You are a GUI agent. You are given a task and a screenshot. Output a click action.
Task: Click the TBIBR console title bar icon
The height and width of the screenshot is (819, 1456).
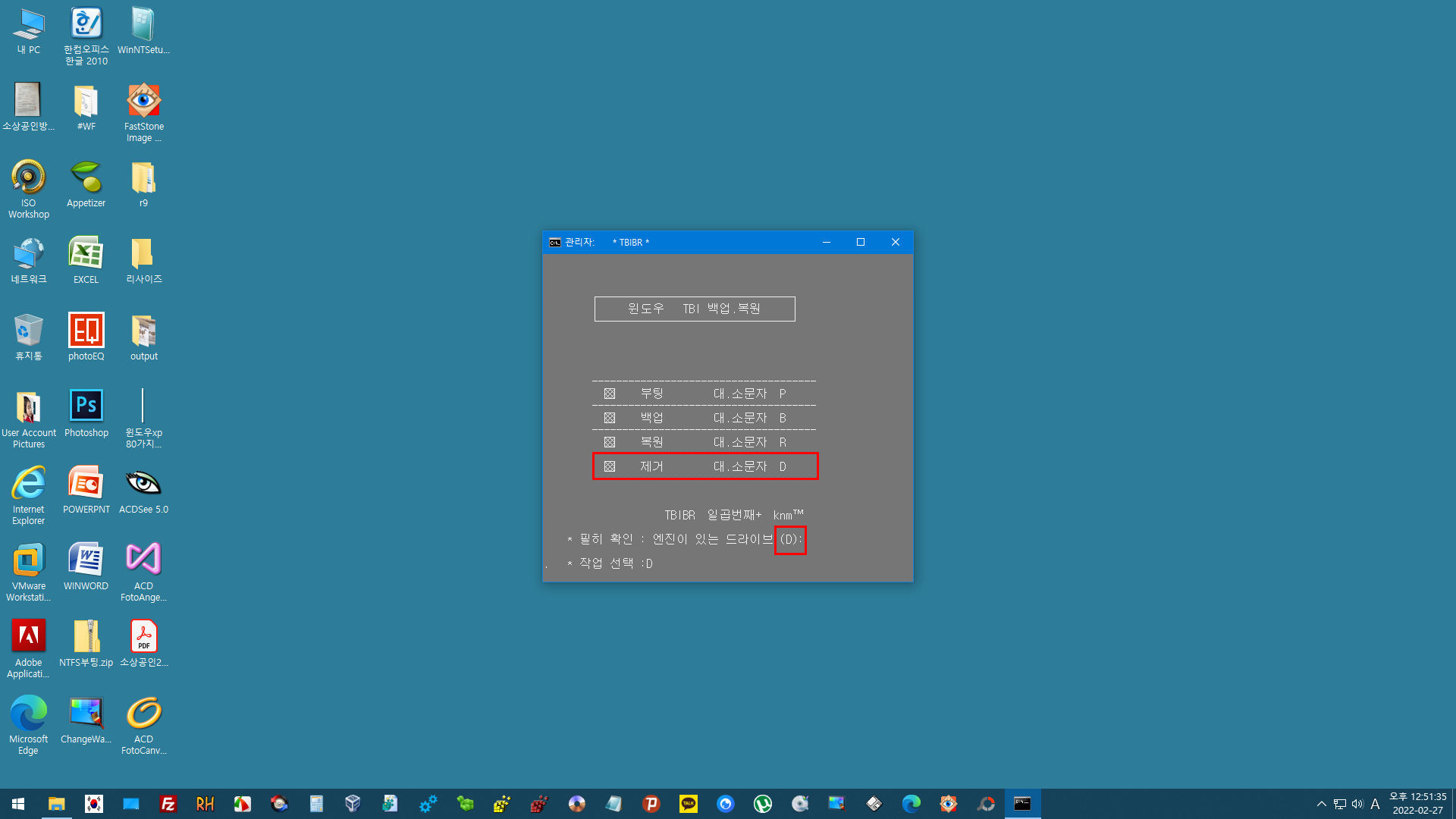tap(555, 243)
